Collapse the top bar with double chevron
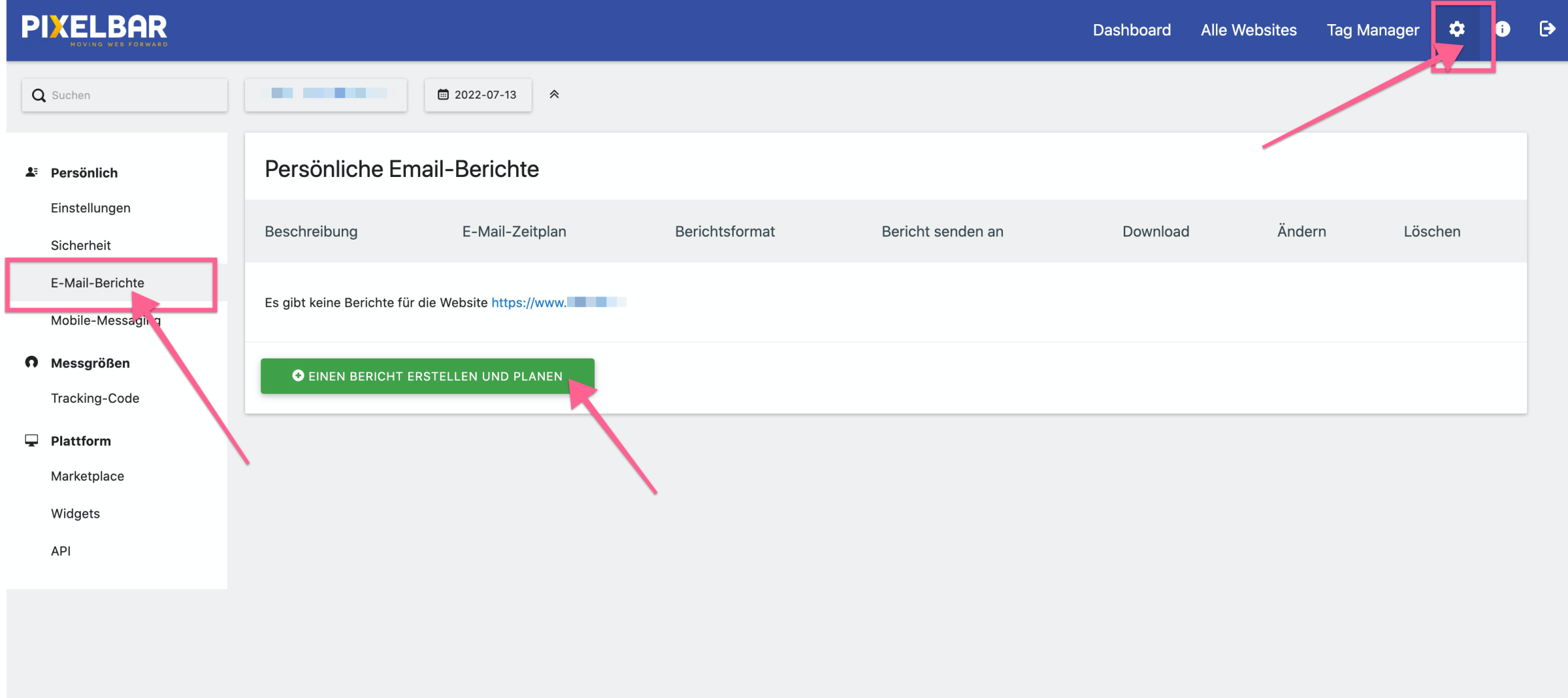The image size is (1568, 698). [554, 95]
